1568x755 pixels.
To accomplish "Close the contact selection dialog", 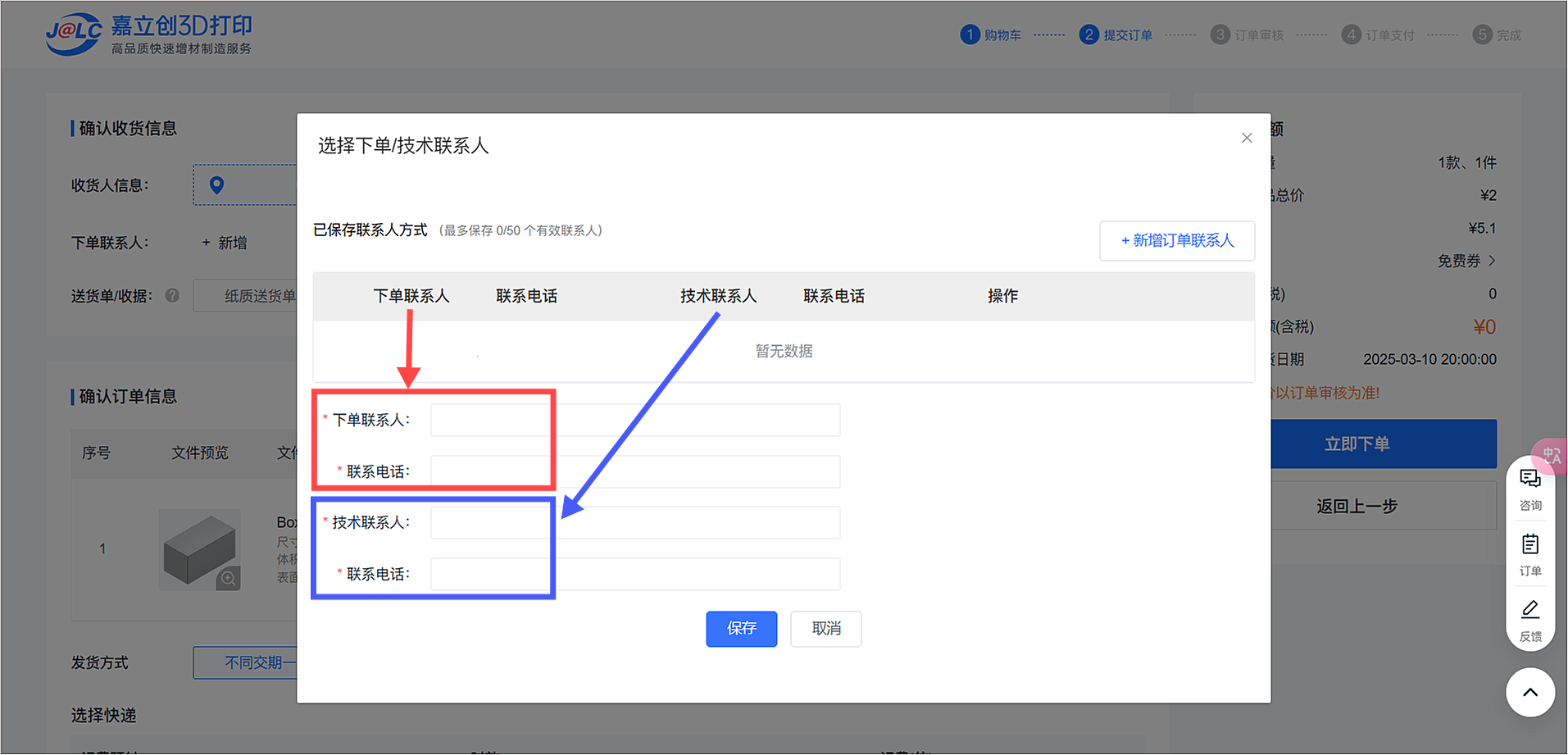I will [1247, 138].
